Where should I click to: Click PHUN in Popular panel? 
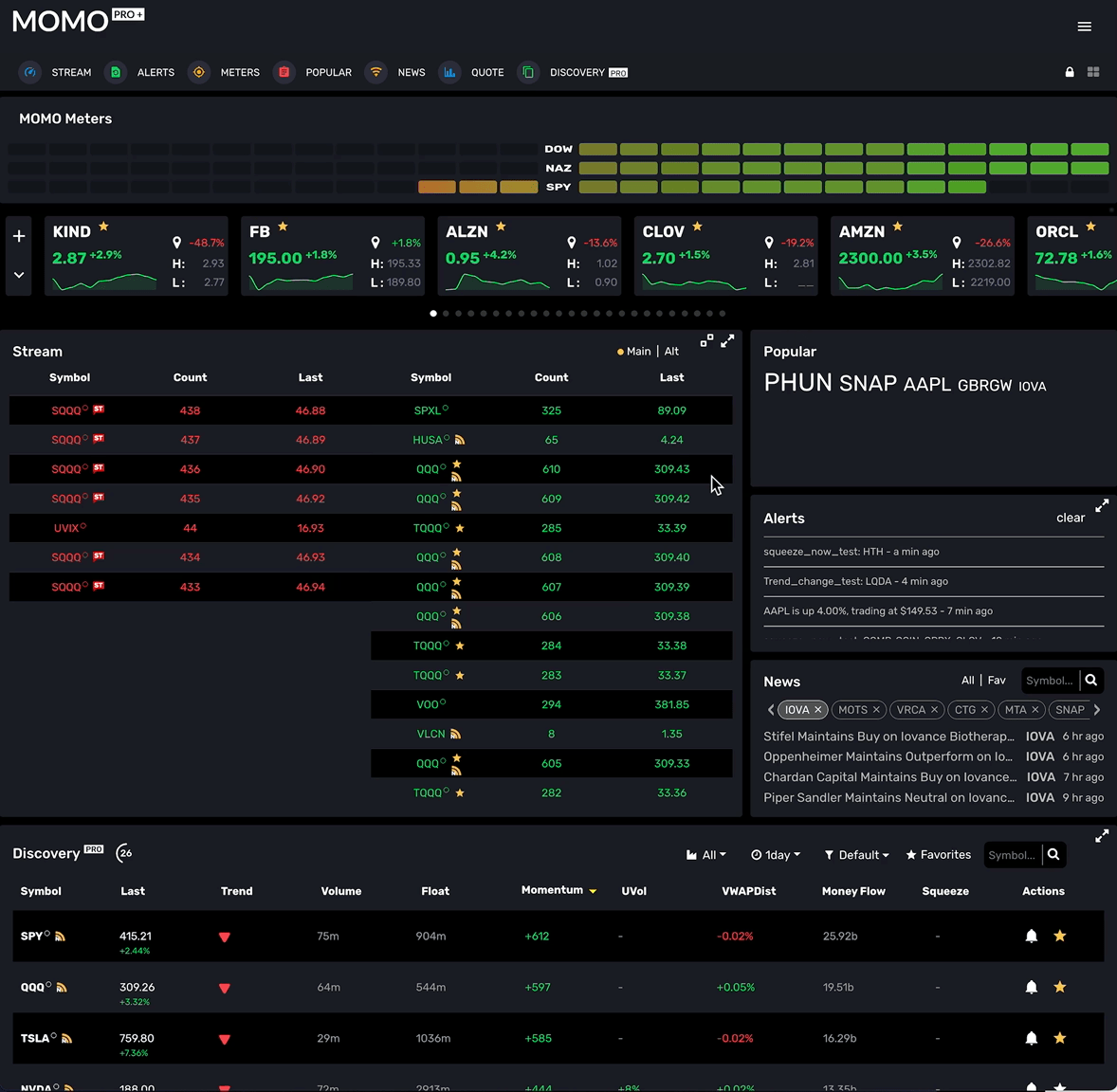[797, 383]
